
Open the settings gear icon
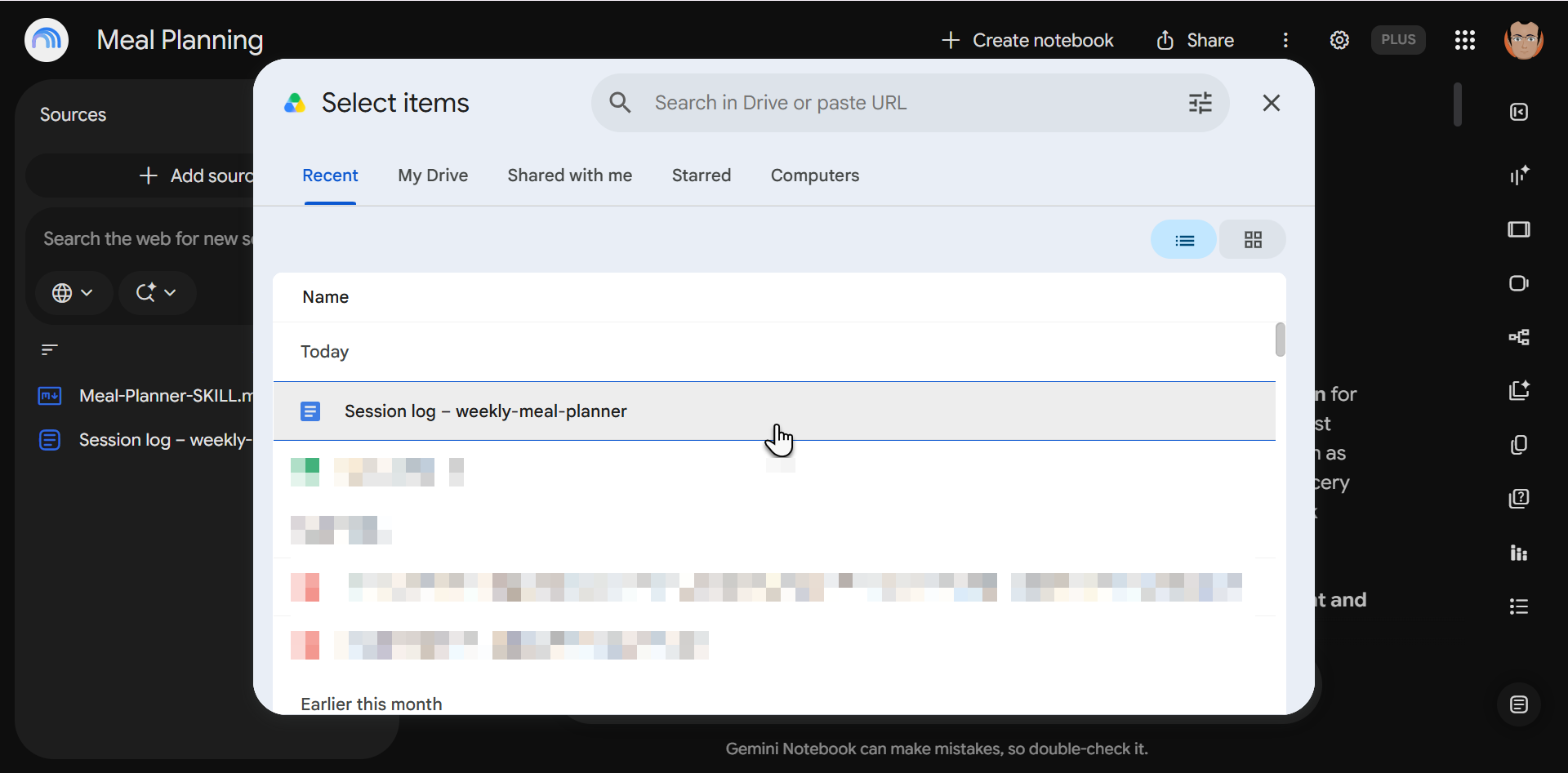point(1339,40)
